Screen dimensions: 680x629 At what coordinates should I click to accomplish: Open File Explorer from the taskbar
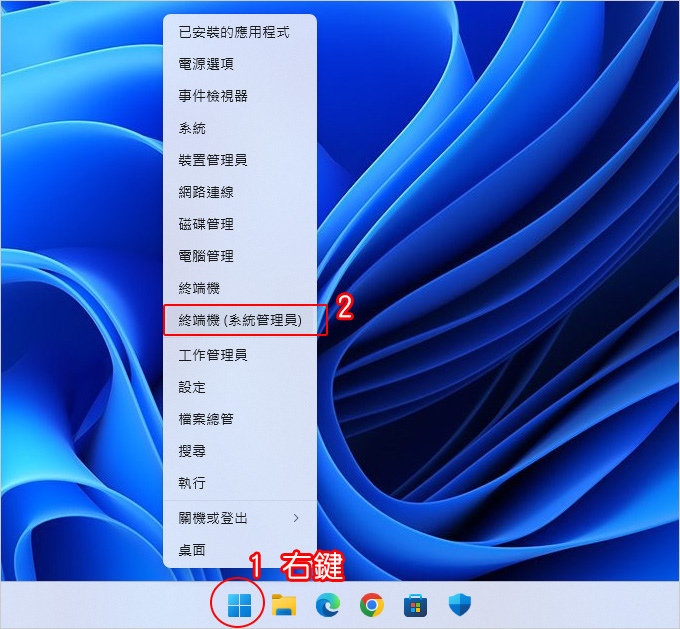(284, 605)
